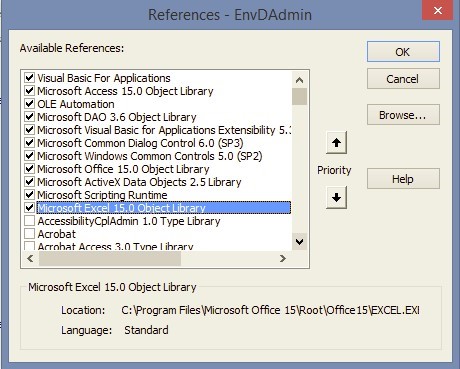Uncheck Microsoft ActiveX Data Objects 2.5 checkbox
This screenshot has width=460, height=369.
pos(30,182)
